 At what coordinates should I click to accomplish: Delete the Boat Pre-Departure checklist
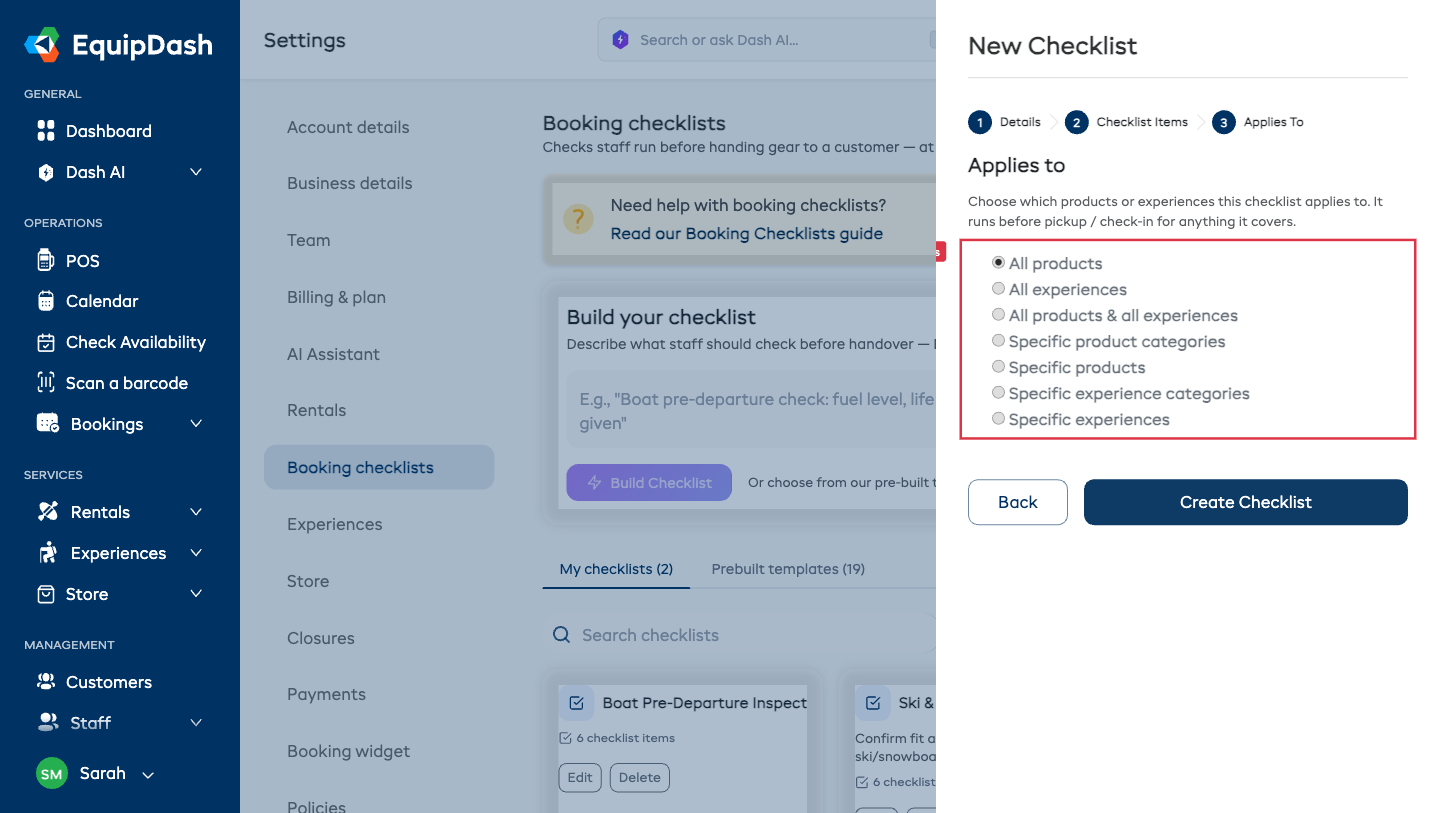coord(640,777)
